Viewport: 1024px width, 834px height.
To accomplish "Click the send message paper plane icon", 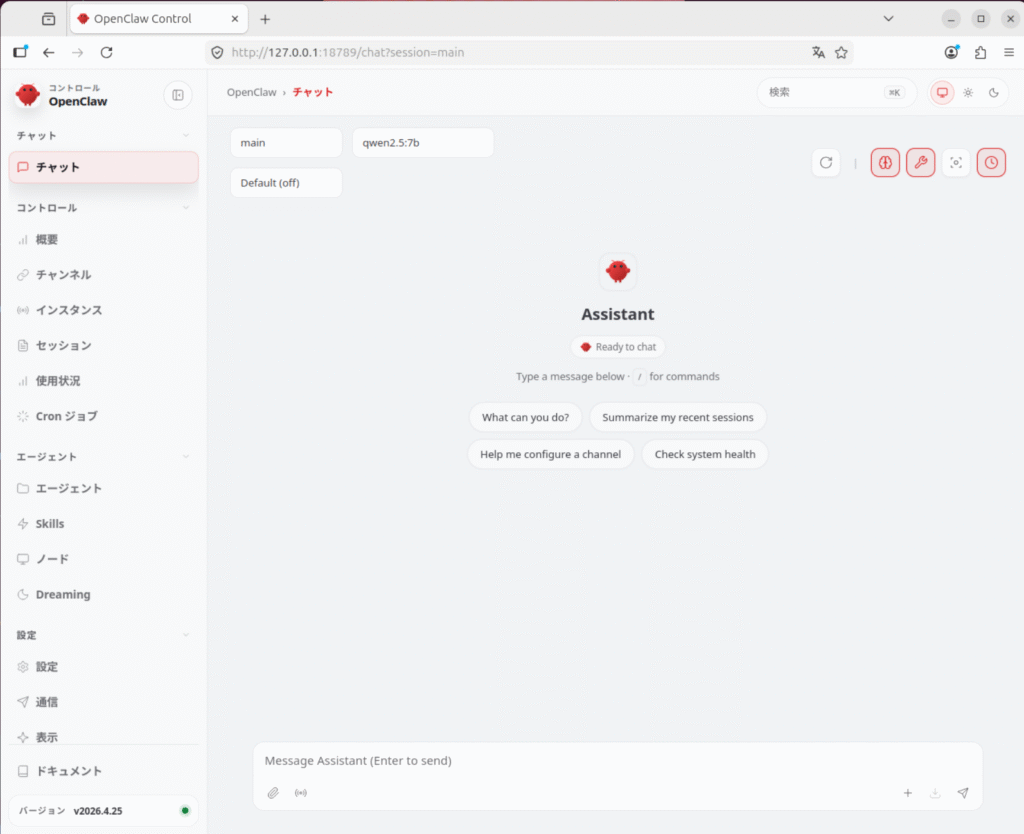I will [x=963, y=793].
